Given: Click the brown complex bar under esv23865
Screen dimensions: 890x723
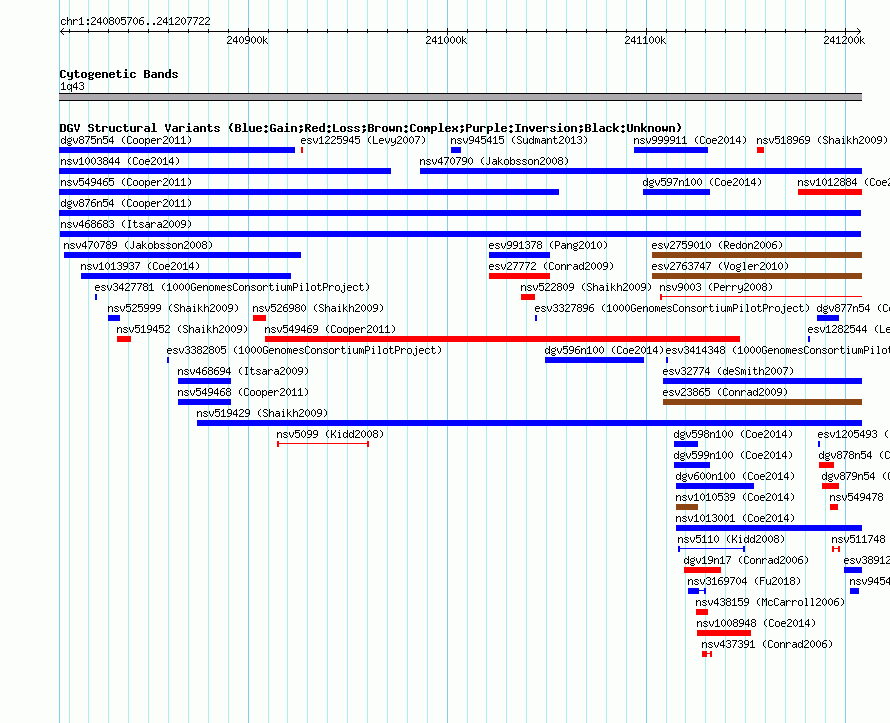Looking at the screenshot, I should tap(762, 402).
